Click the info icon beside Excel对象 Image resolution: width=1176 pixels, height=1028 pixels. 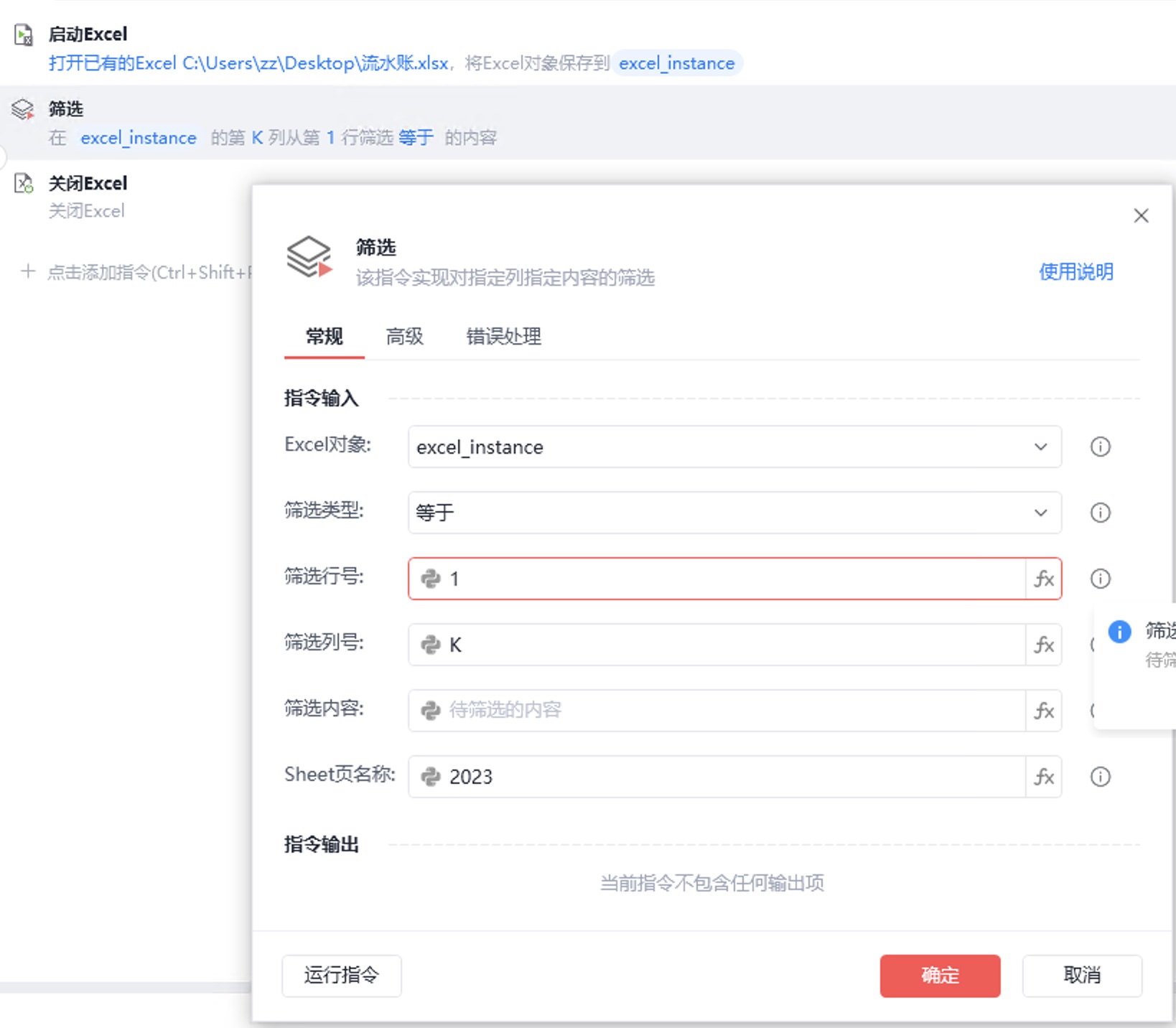pos(1100,447)
